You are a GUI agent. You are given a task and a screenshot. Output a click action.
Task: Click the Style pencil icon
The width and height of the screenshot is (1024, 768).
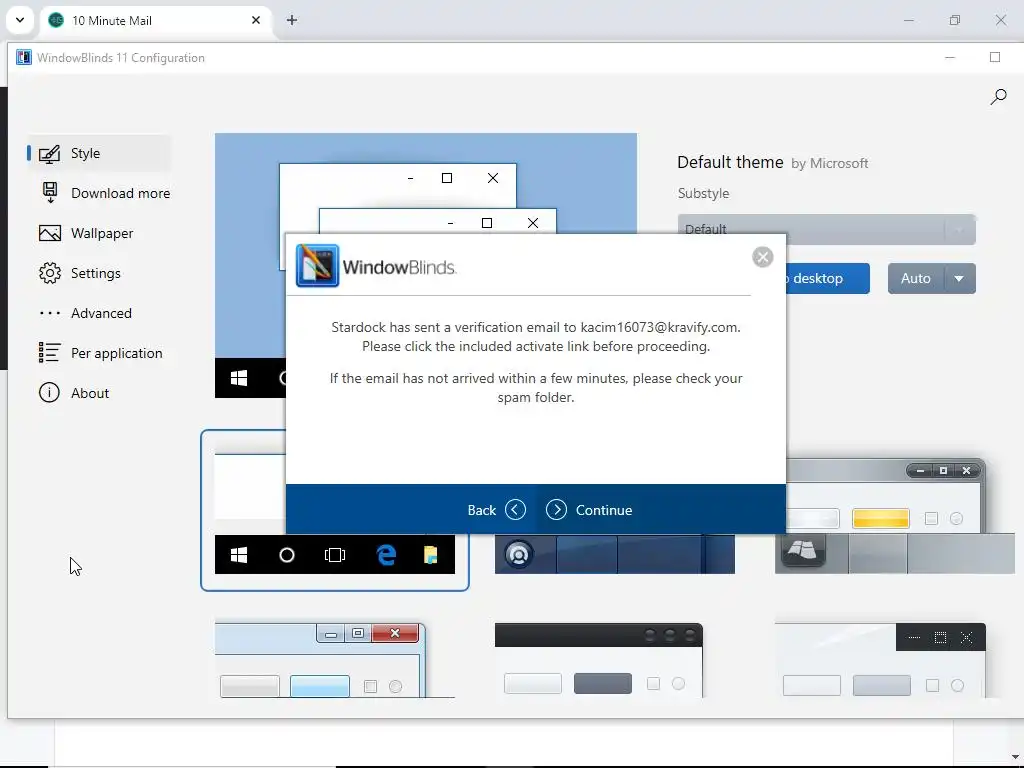tap(50, 153)
